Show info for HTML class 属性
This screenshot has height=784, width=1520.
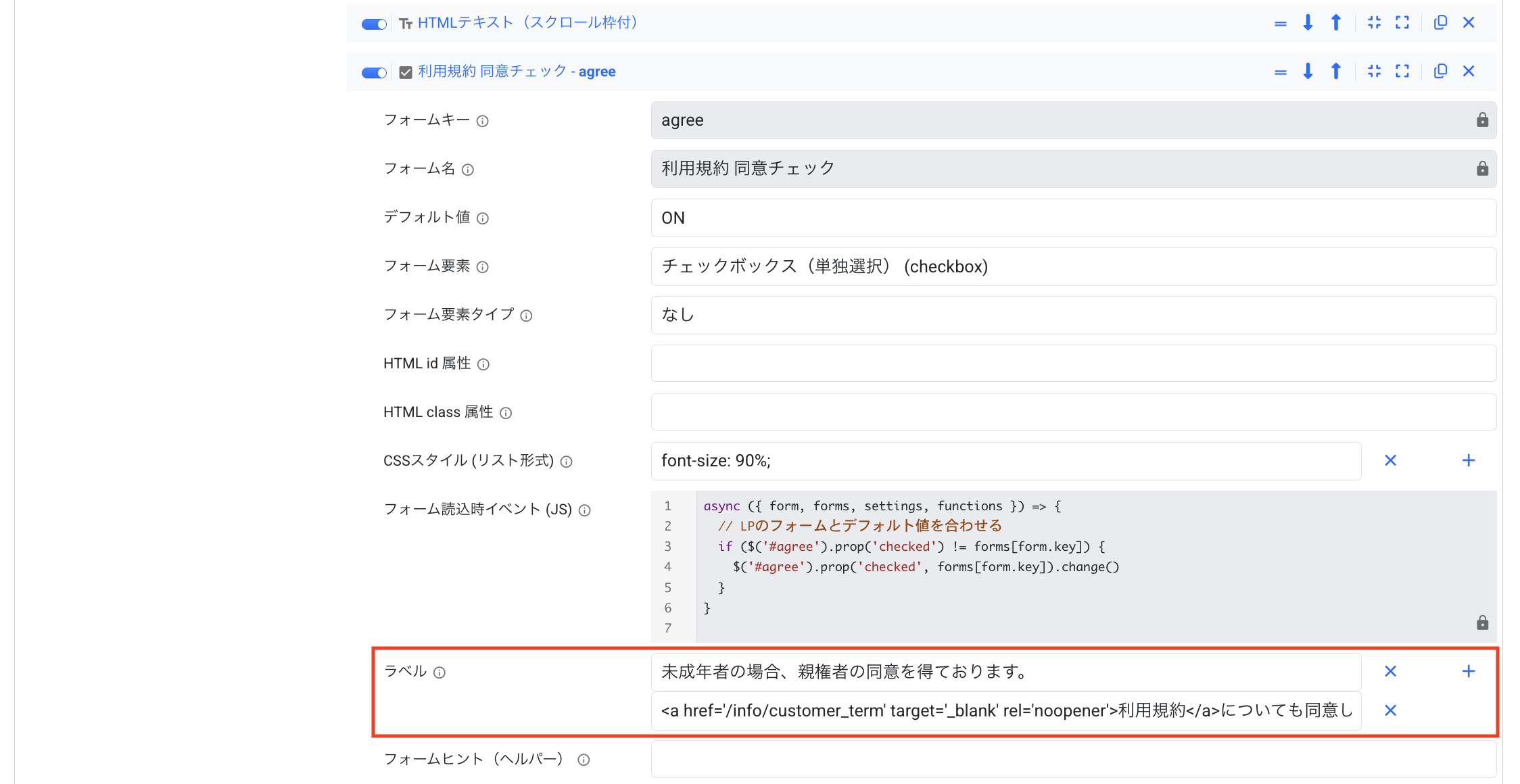[x=506, y=413]
